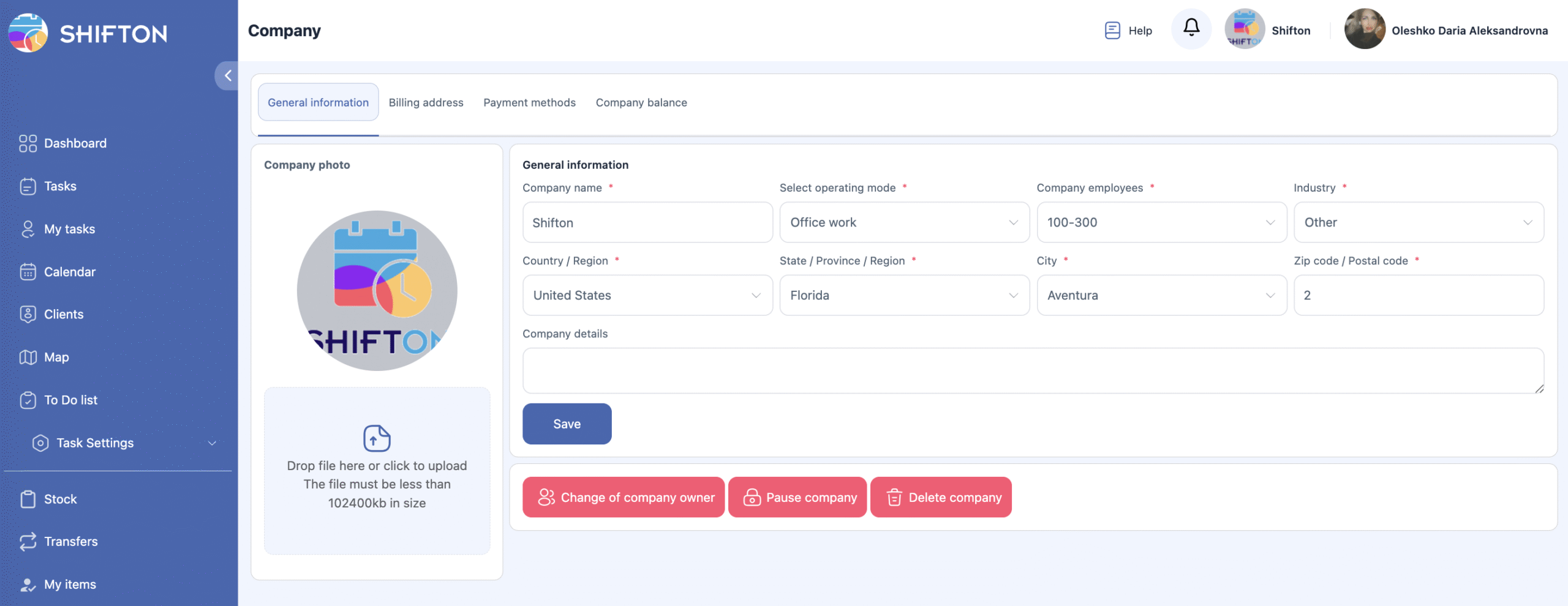The width and height of the screenshot is (1568, 606).
Task: Collapse the sidebar with the arrow button
Action: coord(227,76)
